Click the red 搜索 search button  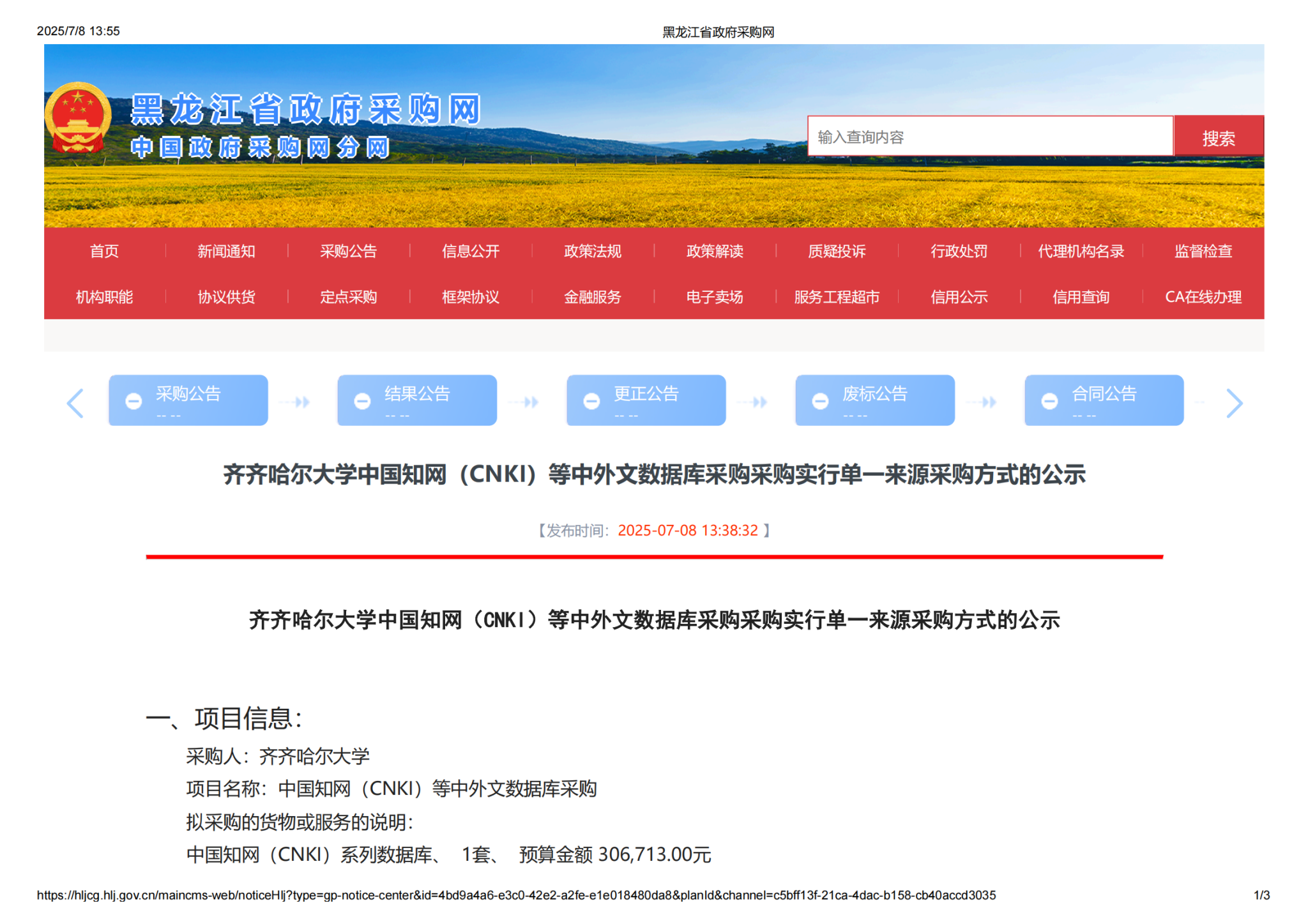1218,137
